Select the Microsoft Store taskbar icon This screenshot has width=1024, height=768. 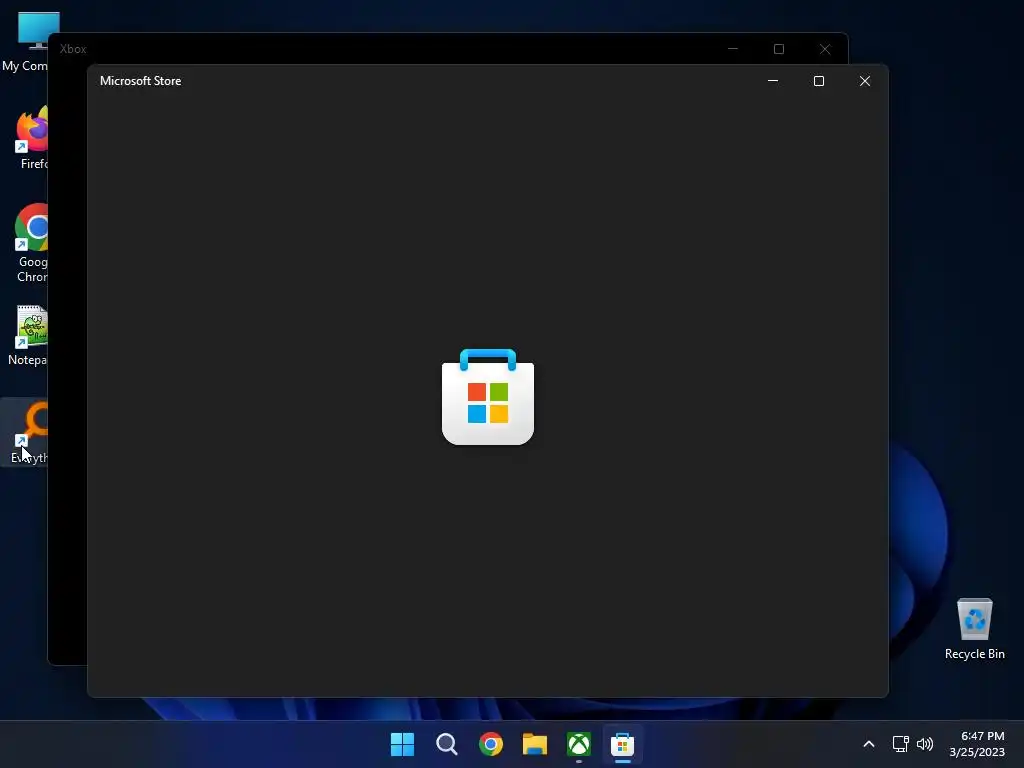[622, 744]
